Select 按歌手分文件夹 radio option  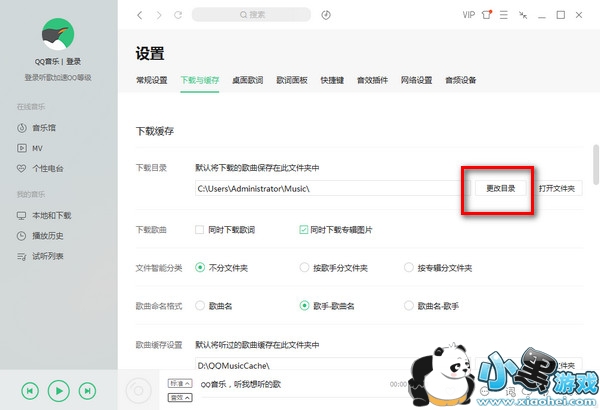pos(304,268)
